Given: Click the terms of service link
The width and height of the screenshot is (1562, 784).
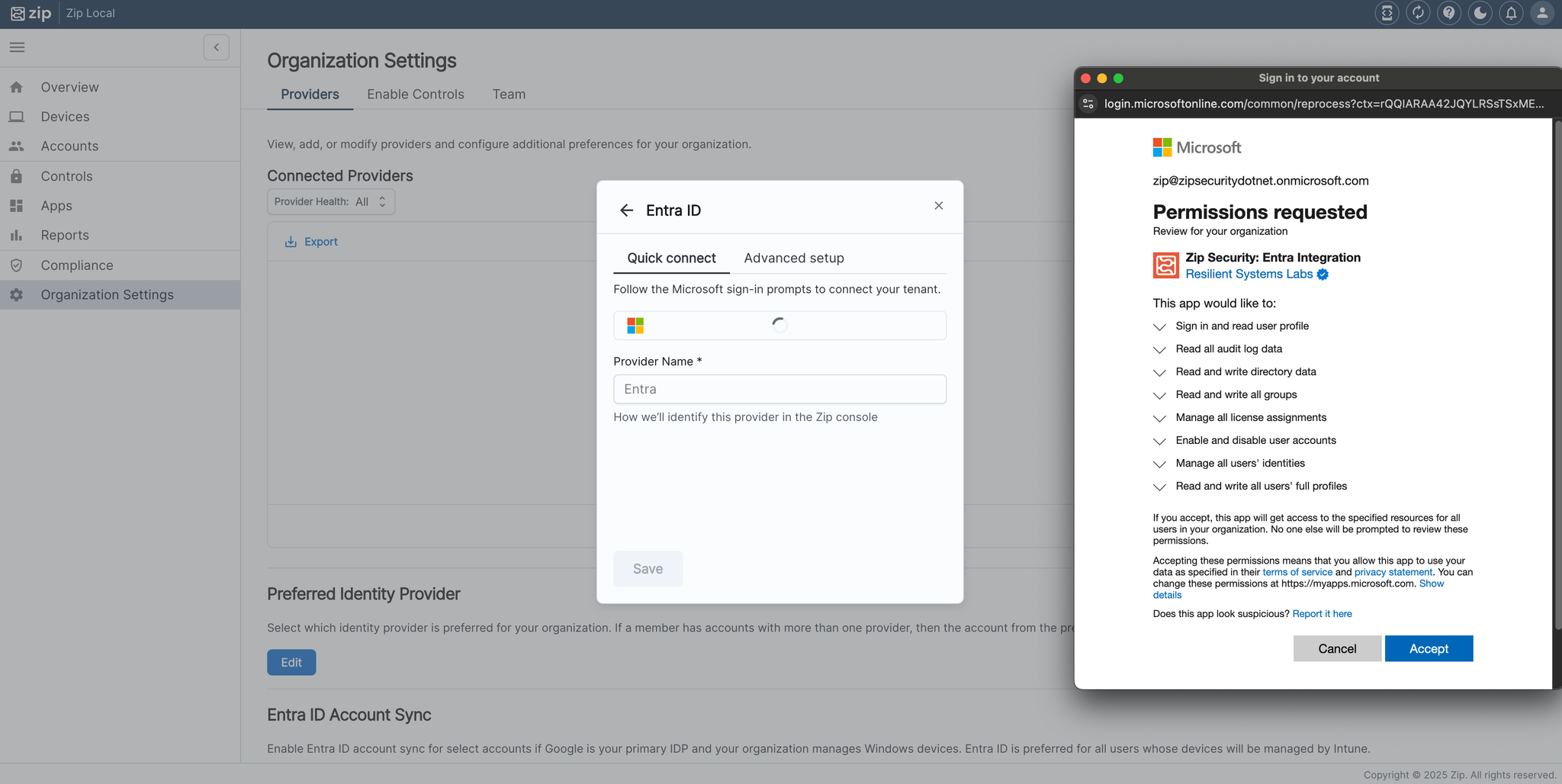Looking at the screenshot, I should pyautogui.click(x=1297, y=573).
